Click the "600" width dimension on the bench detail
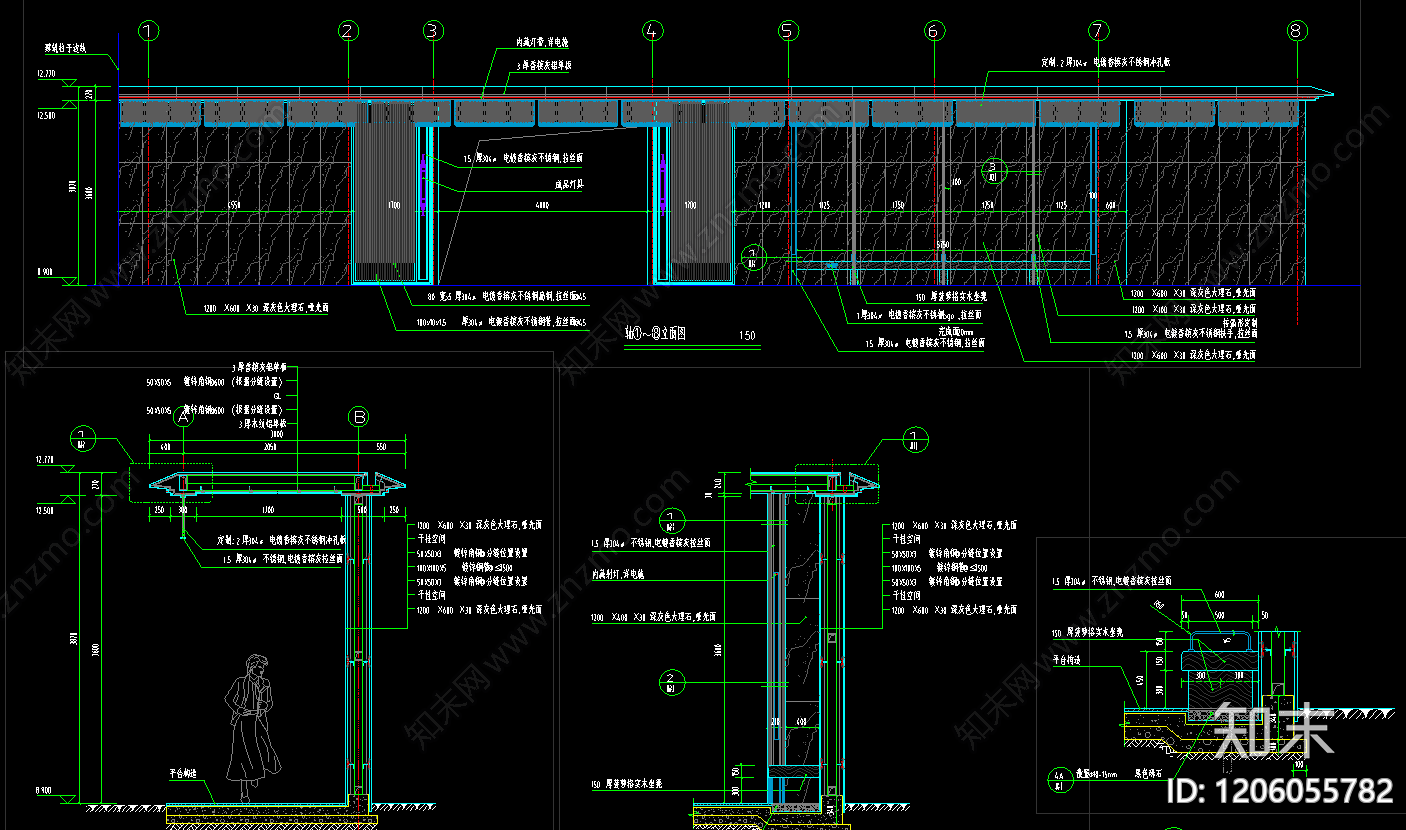 pyautogui.click(x=1218, y=594)
